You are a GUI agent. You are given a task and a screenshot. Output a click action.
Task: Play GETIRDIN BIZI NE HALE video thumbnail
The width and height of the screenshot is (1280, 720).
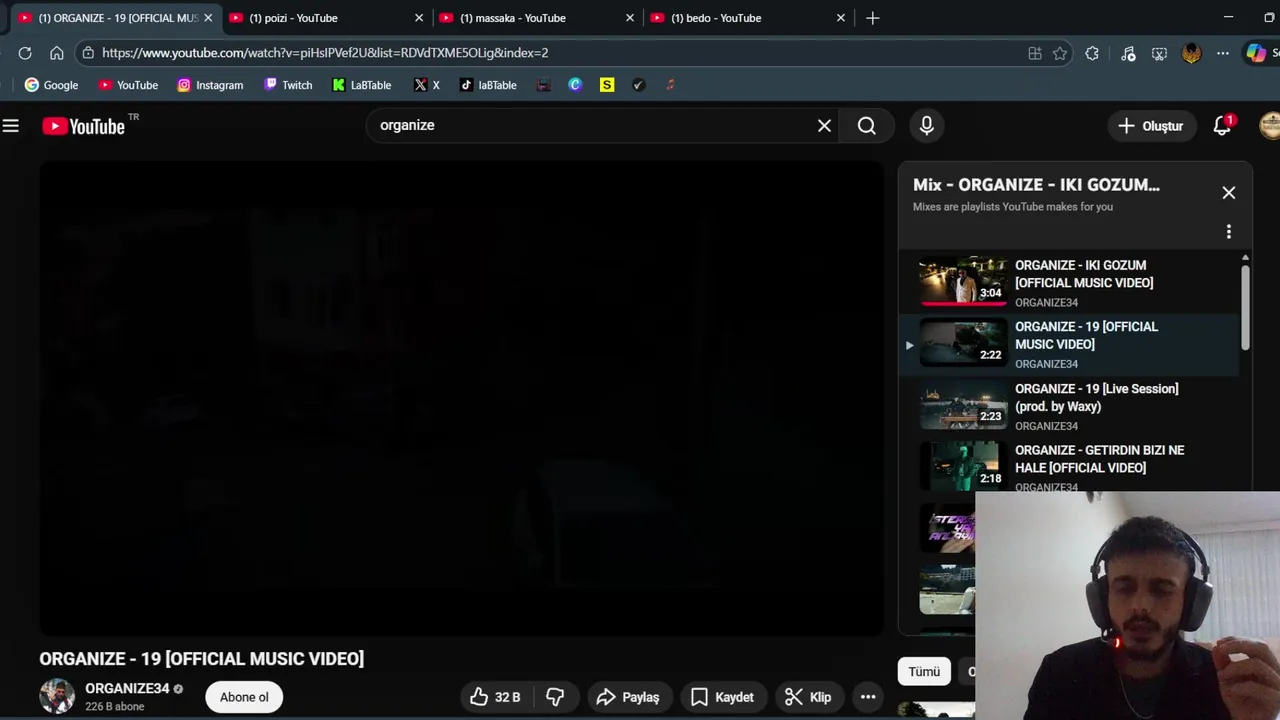point(963,465)
